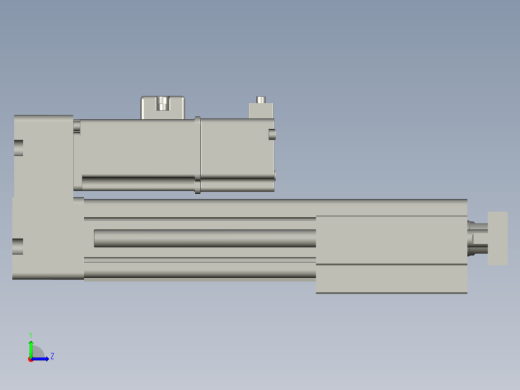Select the long cylindrical guide rod in the actuator
Screen dimensions: 520x390
coord(205,238)
